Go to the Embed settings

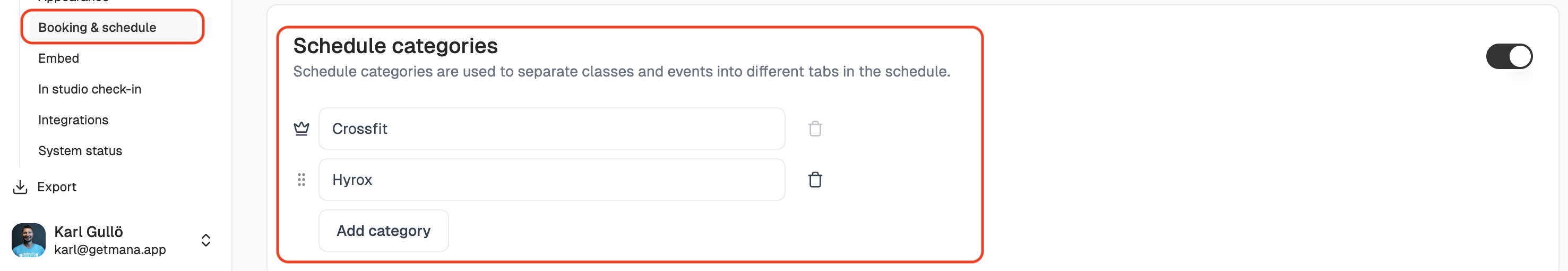click(x=58, y=58)
